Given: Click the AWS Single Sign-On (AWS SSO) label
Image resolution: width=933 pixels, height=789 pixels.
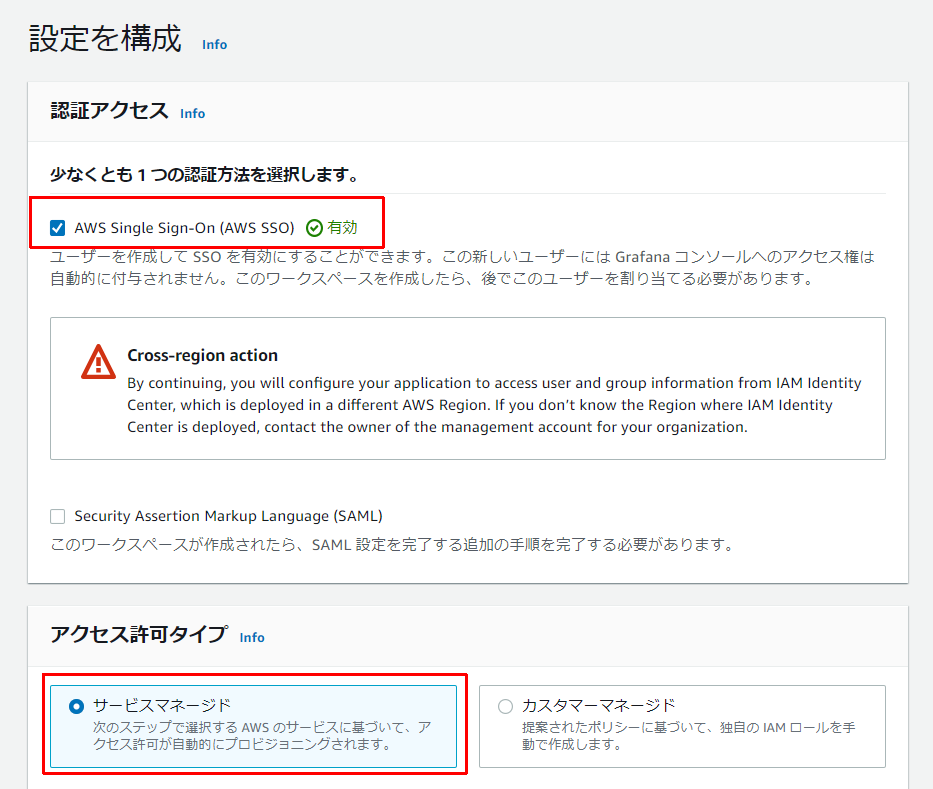Looking at the screenshot, I should (184, 228).
